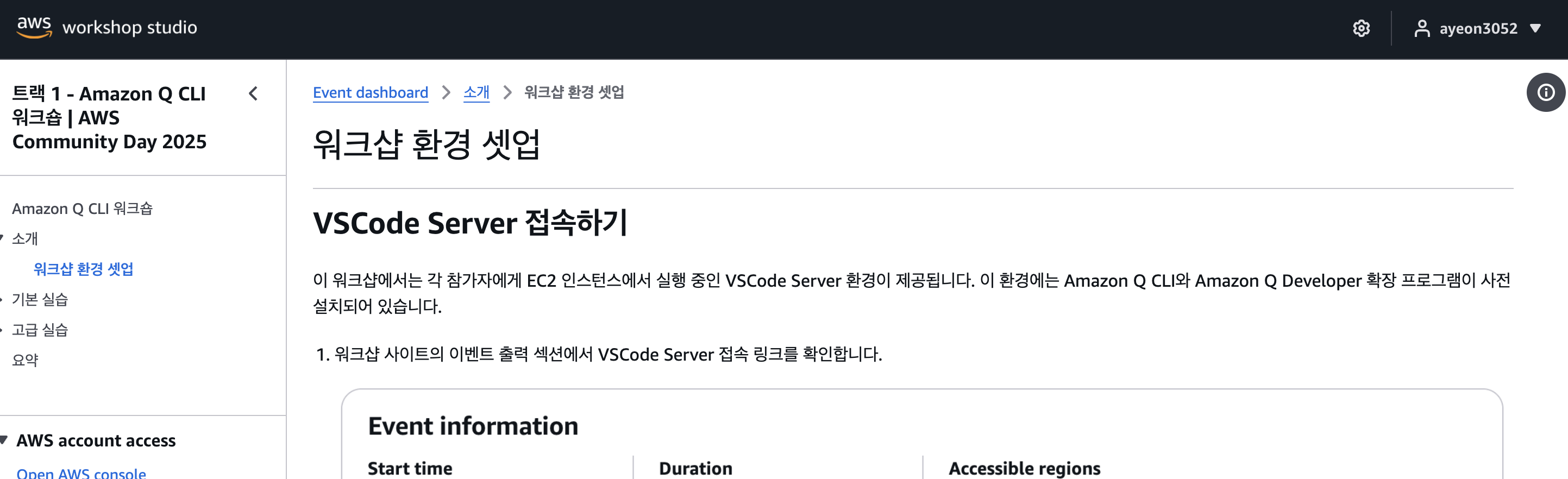Click the main 워크샵 환경 셋업 page title
This screenshot has height=479, width=1568.
426,144
